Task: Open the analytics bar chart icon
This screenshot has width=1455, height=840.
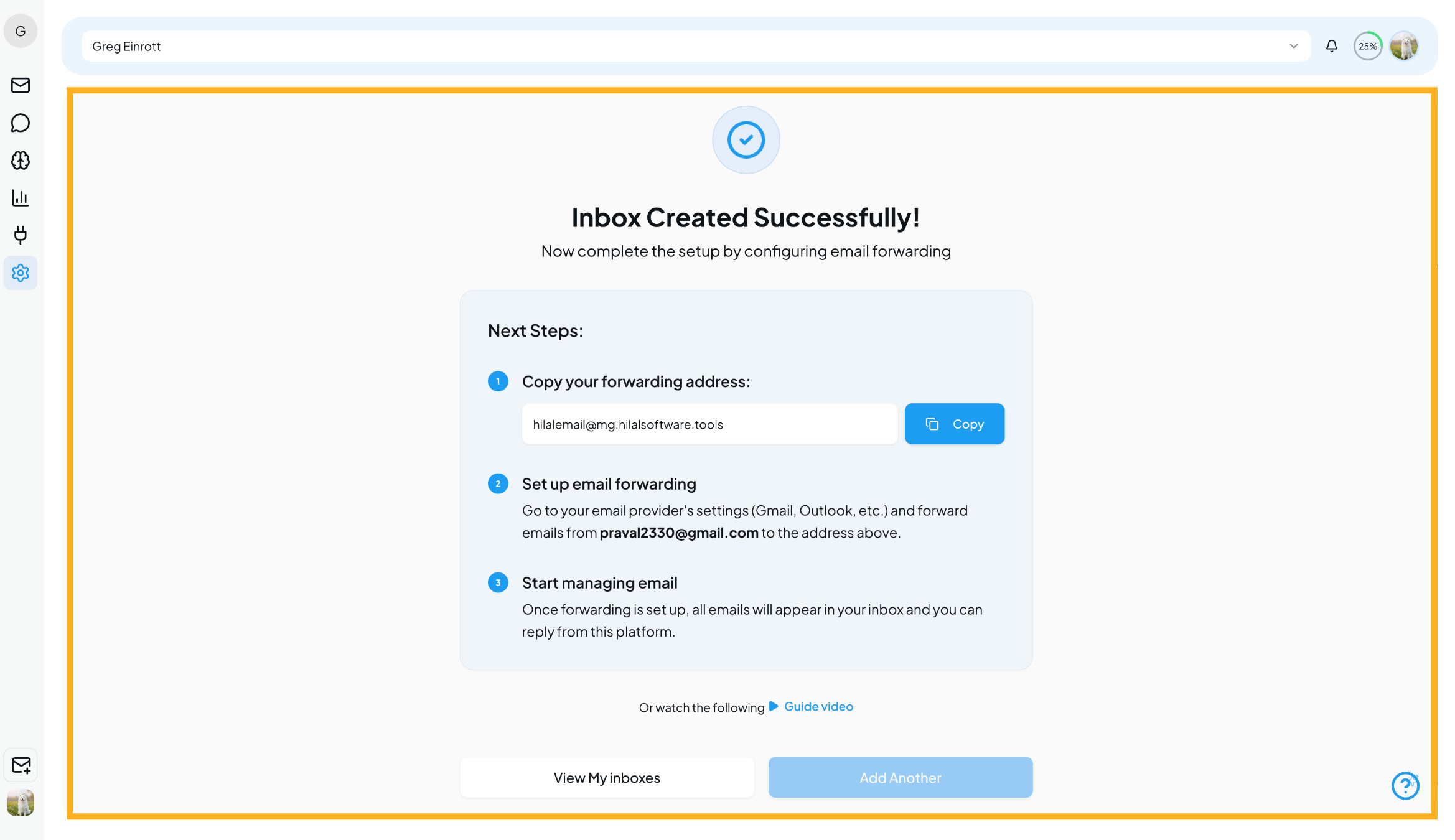Action: click(x=21, y=198)
